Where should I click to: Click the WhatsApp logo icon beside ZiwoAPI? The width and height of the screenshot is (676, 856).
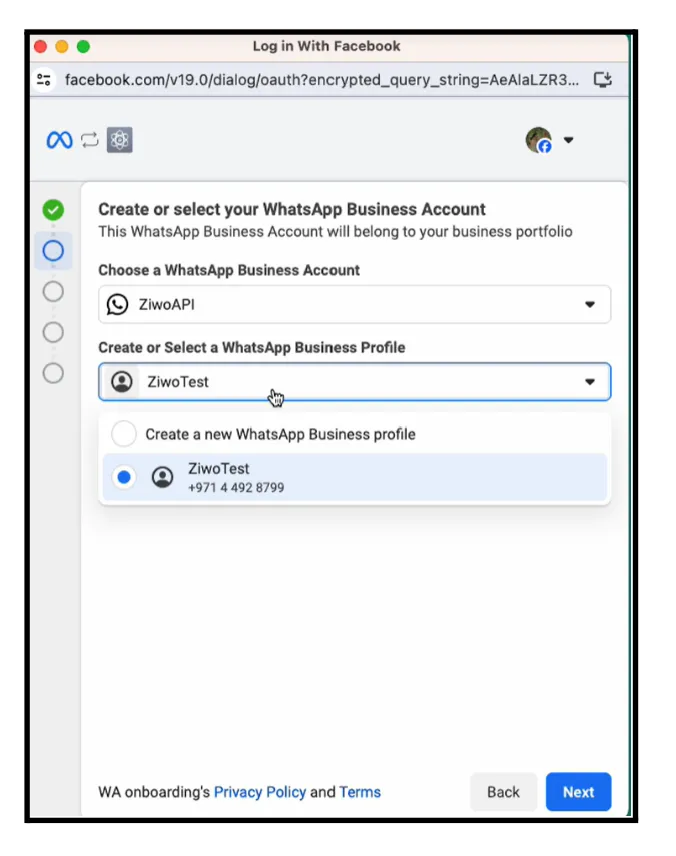[x=117, y=304]
